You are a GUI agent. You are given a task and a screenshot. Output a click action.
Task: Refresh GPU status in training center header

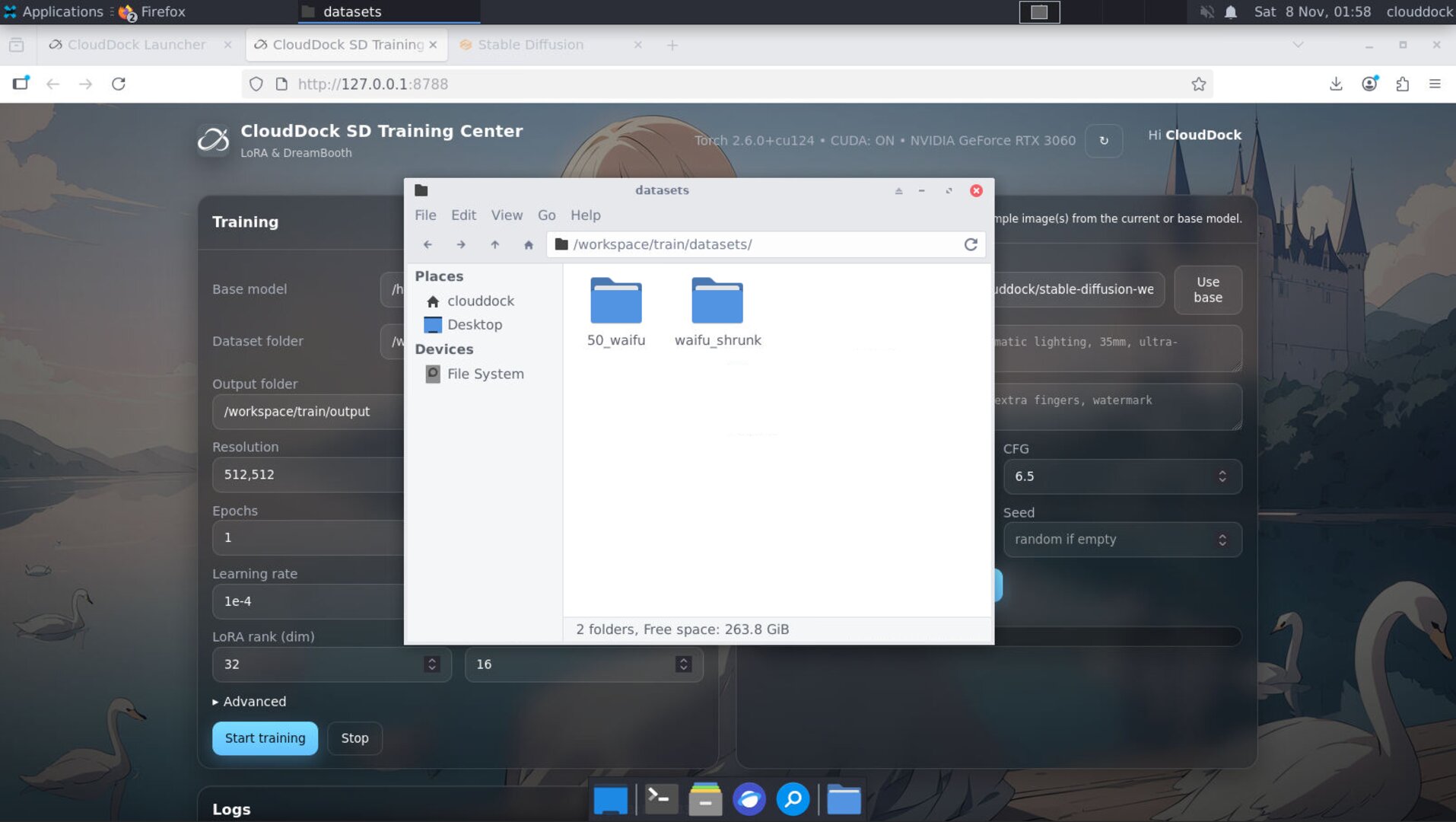[x=1103, y=141]
